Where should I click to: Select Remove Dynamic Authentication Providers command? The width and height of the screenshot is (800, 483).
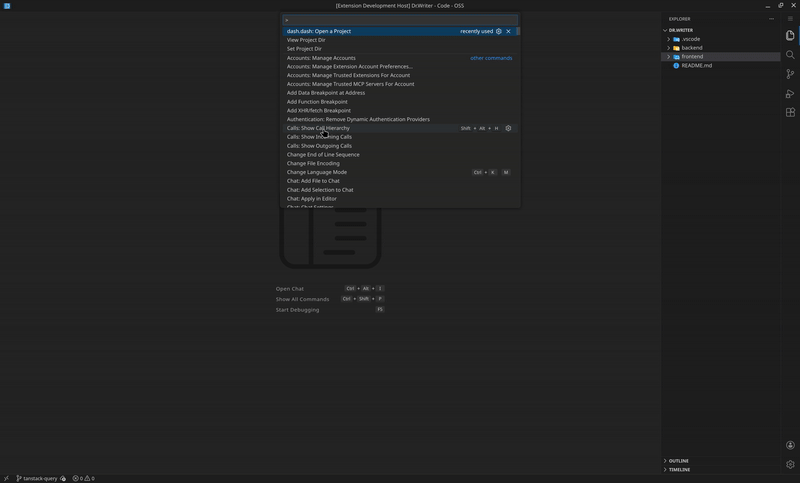tap(400, 119)
